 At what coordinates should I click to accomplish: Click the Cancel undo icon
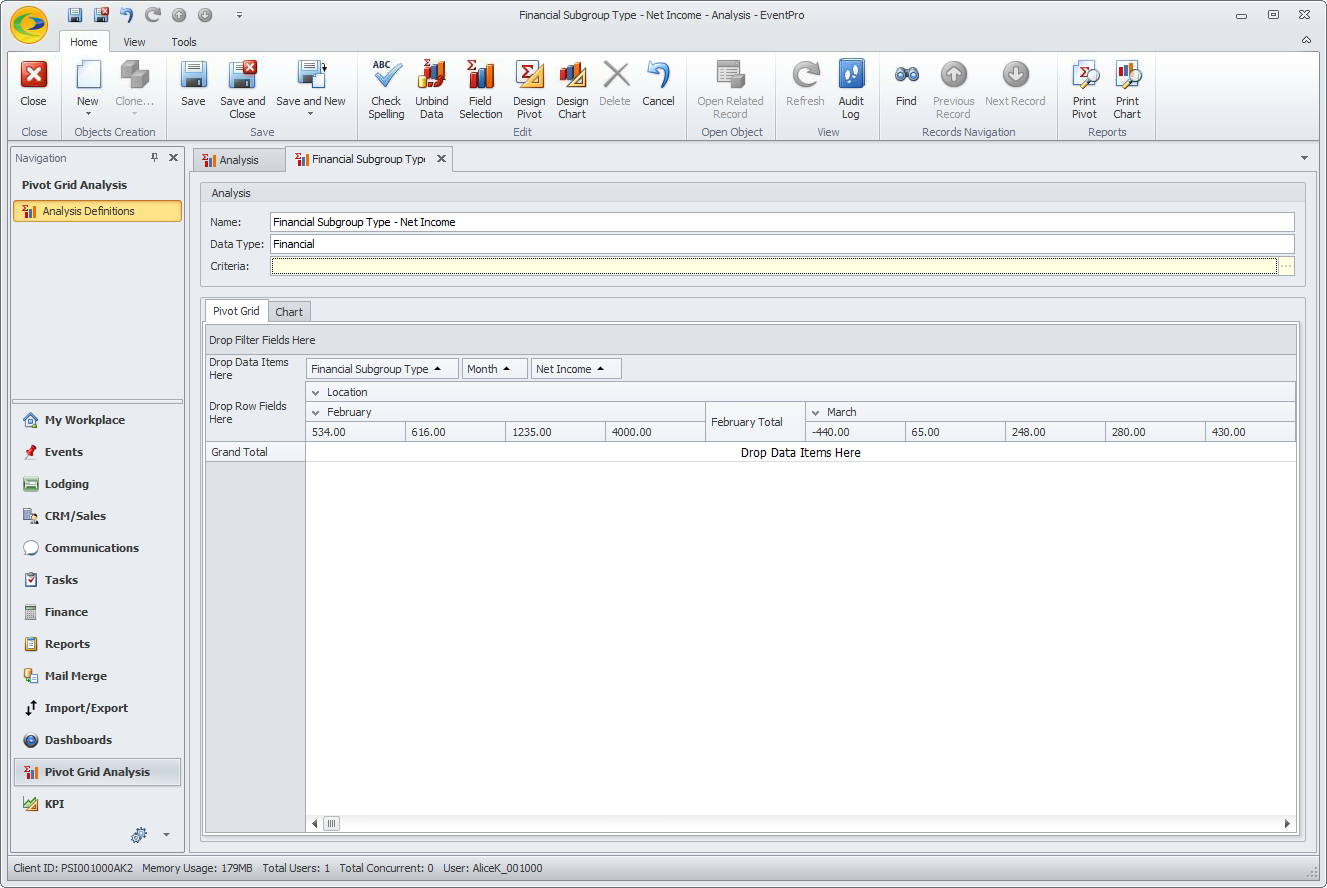[658, 75]
